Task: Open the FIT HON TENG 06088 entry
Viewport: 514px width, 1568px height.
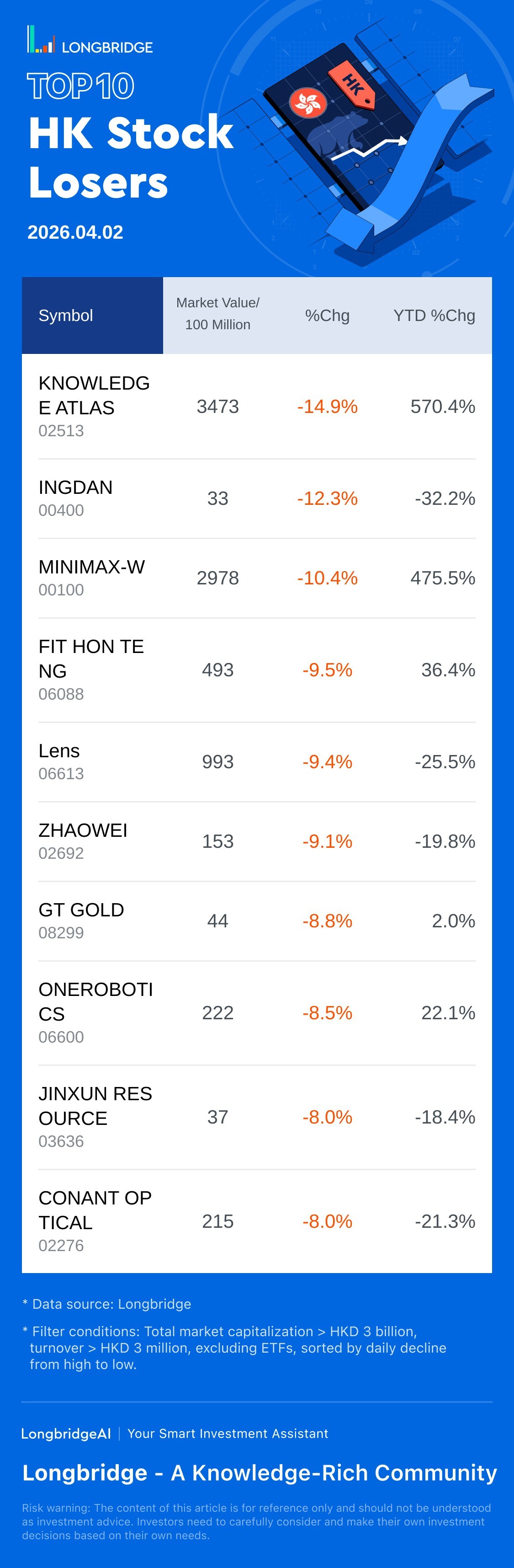Action: click(x=91, y=669)
